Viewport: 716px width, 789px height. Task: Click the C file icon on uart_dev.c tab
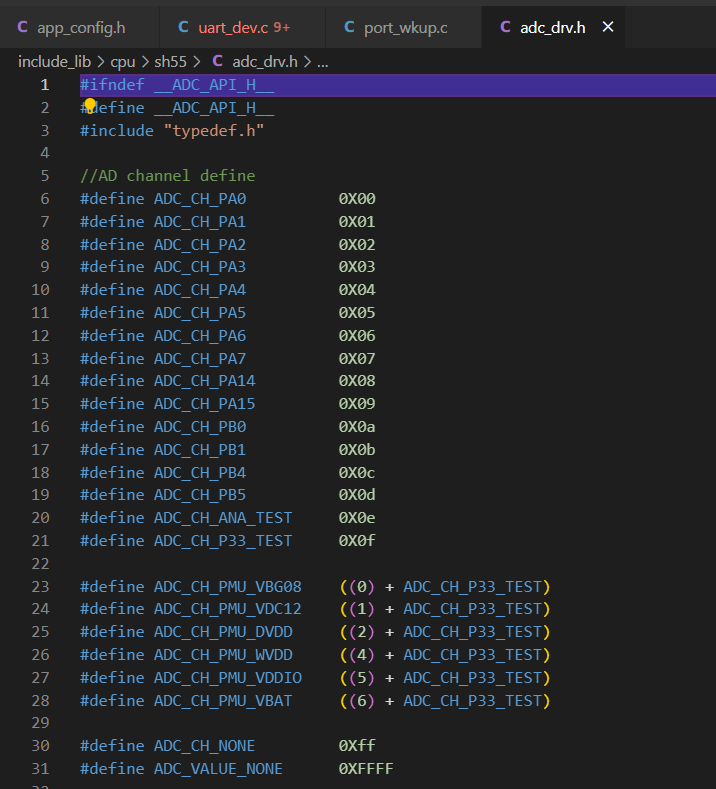click(183, 27)
